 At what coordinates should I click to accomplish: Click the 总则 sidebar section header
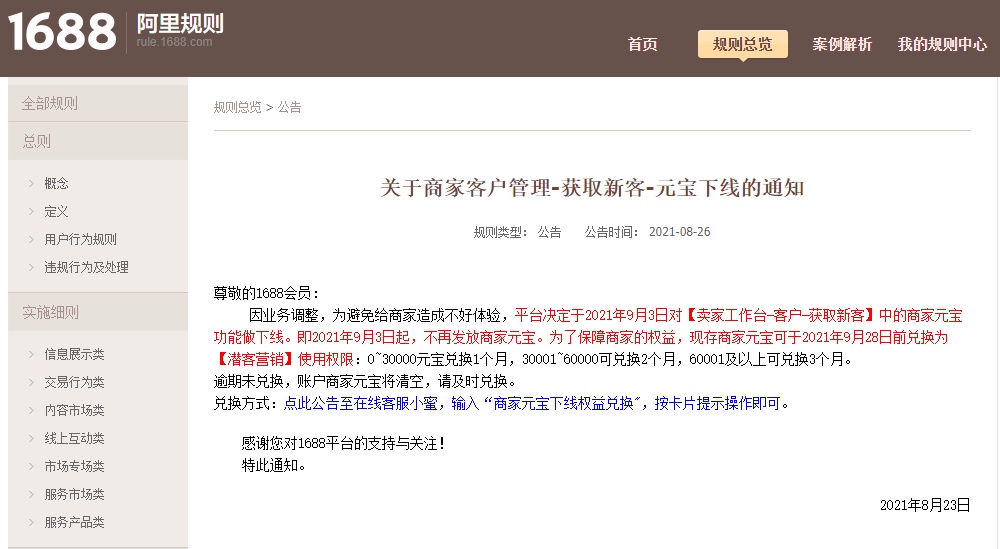tap(37, 141)
